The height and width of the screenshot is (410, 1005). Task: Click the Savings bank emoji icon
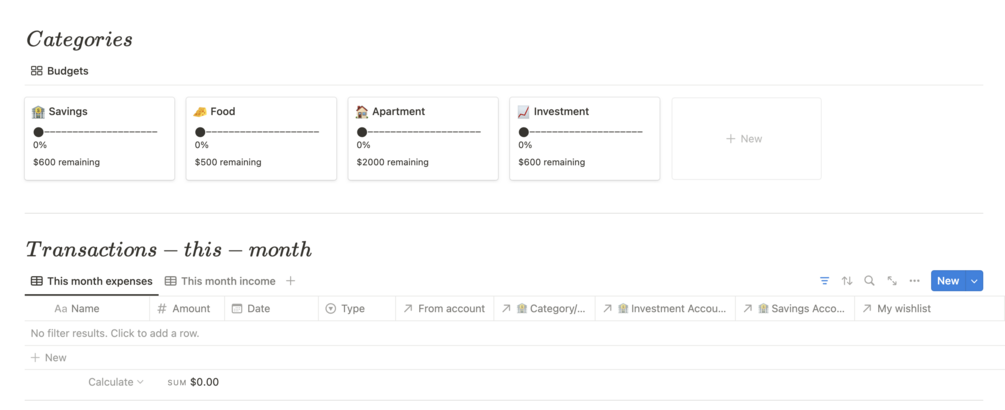point(38,112)
